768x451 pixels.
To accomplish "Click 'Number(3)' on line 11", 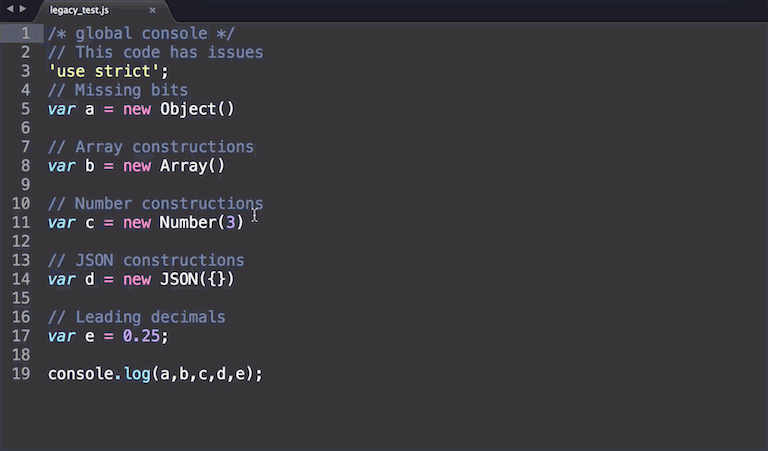I will pos(202,222).
